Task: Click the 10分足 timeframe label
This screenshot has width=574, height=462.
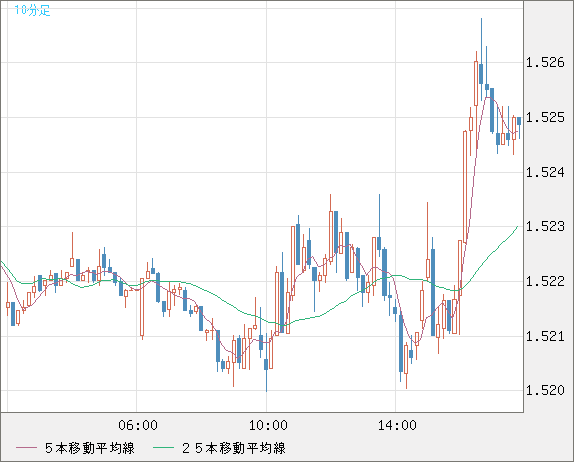Action: [x=32, y=10]
